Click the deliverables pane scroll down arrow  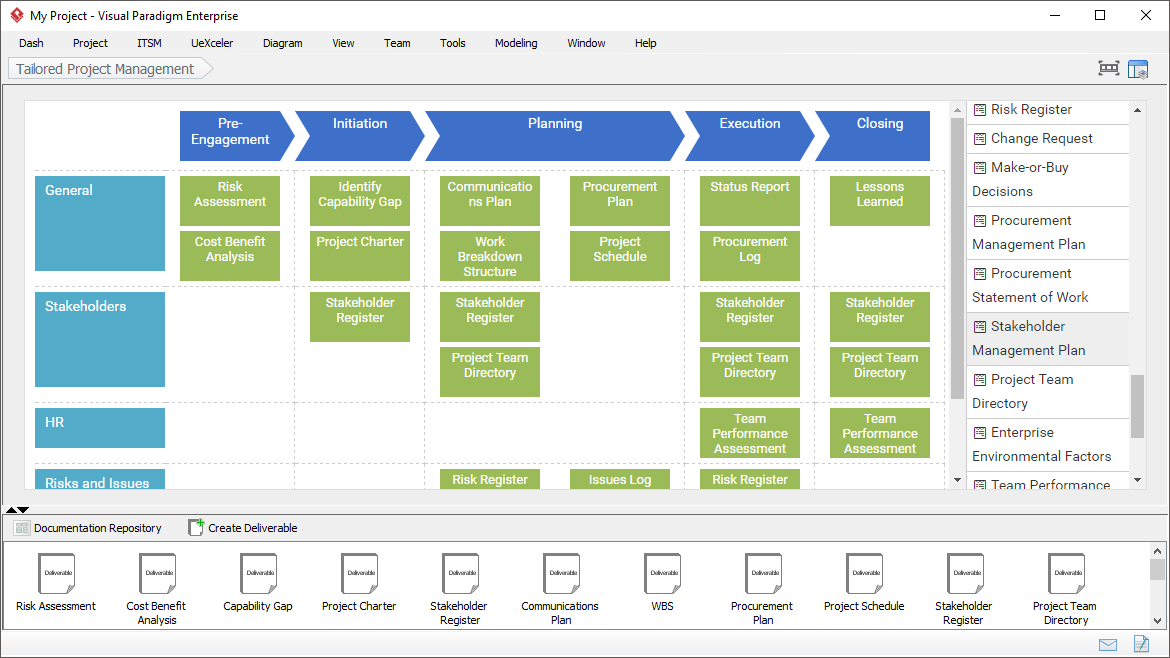point(1157,620)
